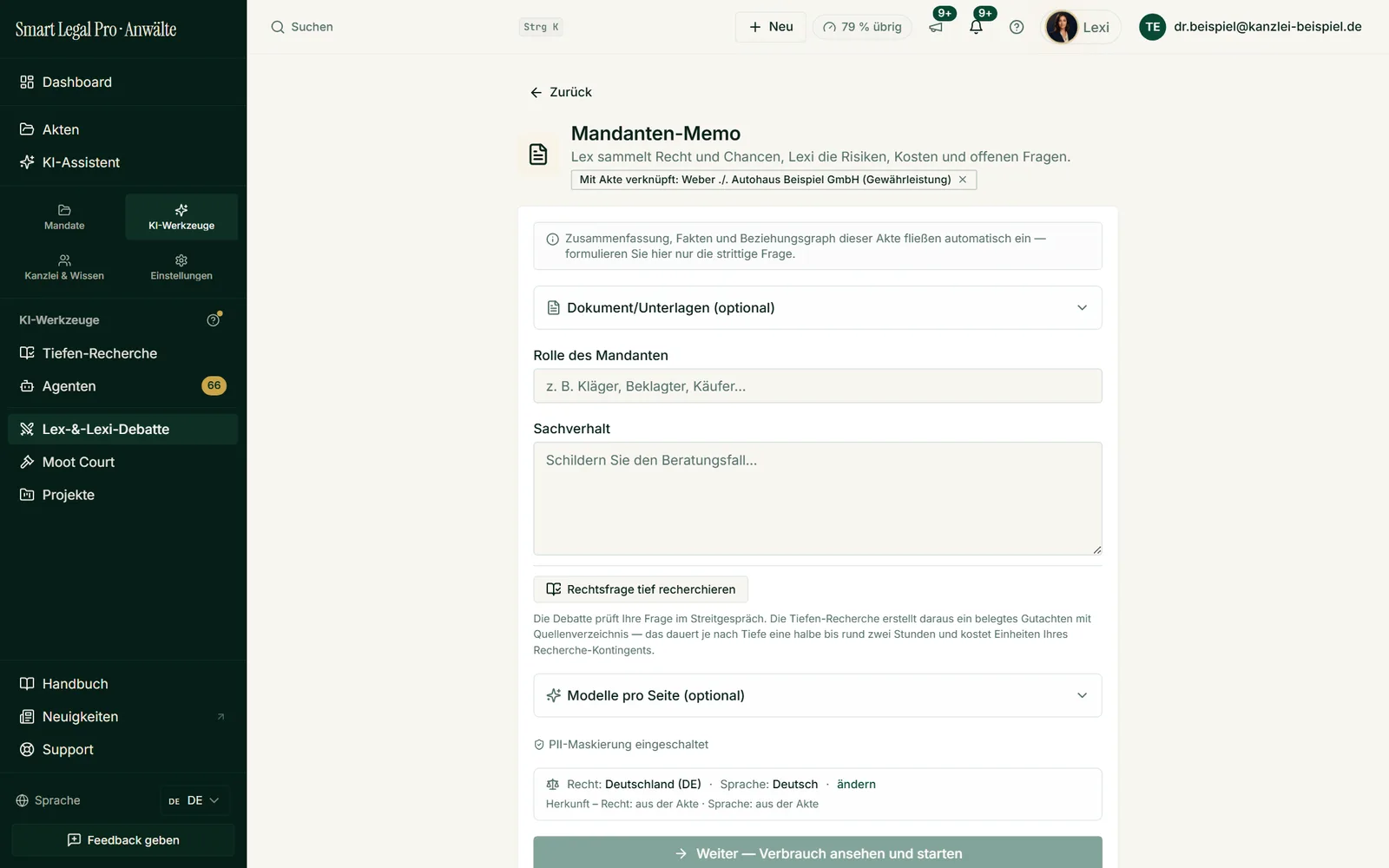1389x868 pixels.
Task: Click the globe icon next to Sprache
Action: [x=23, y=800]
